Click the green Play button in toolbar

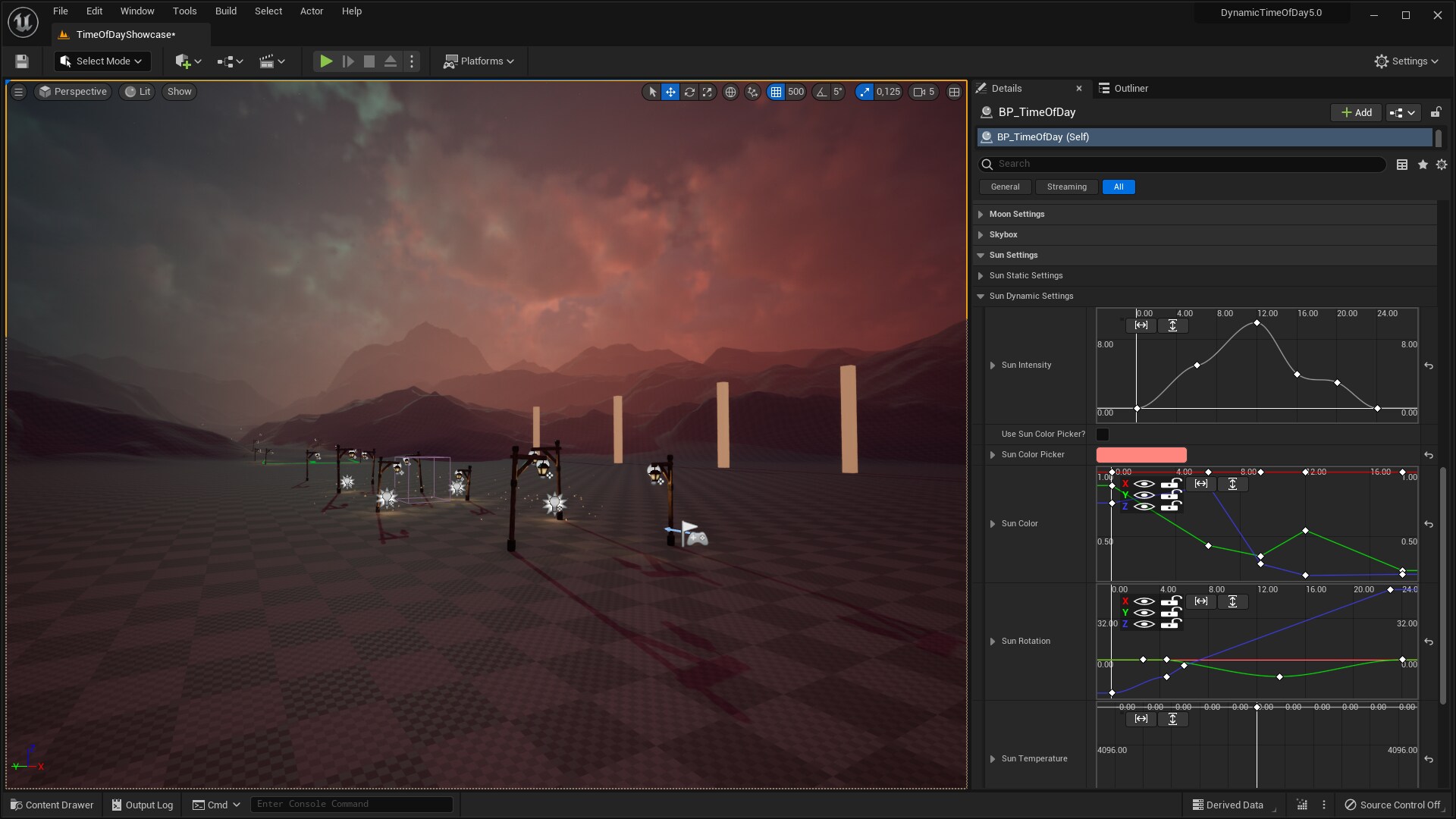(x=325, y=61)
